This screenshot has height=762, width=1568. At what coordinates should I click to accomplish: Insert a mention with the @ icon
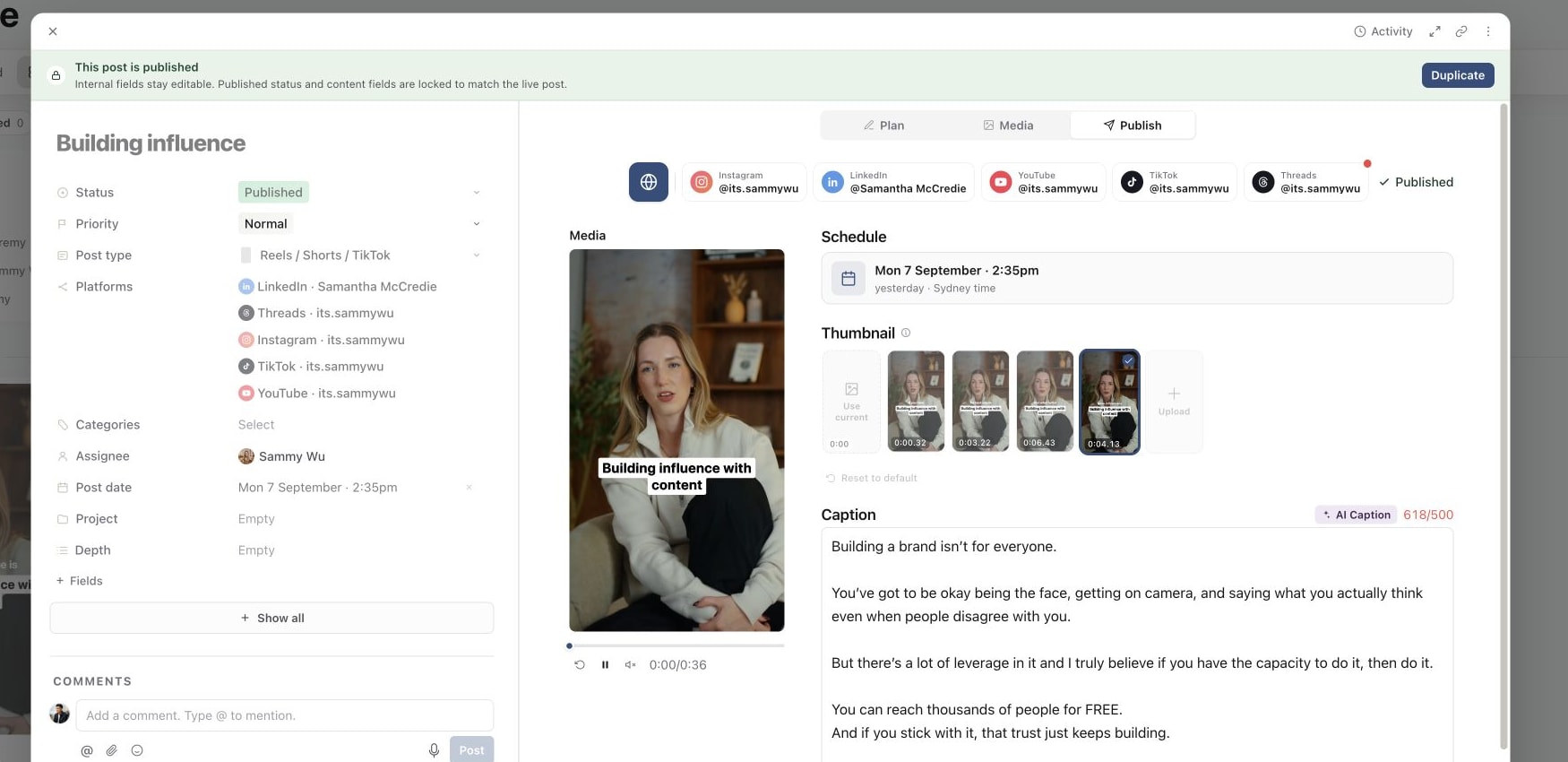pyautogui.click(x=87, y=750)
